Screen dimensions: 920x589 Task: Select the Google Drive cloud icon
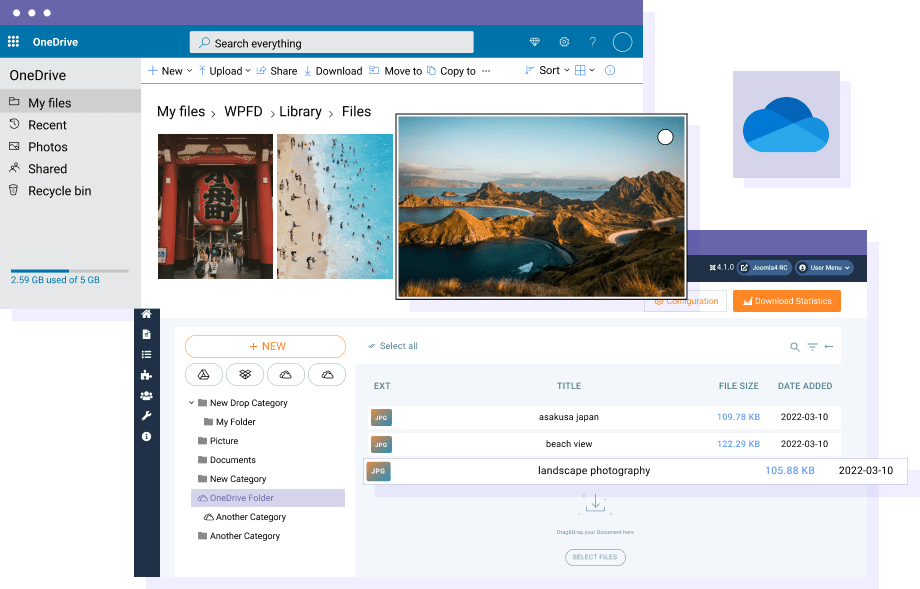(204, 374)
